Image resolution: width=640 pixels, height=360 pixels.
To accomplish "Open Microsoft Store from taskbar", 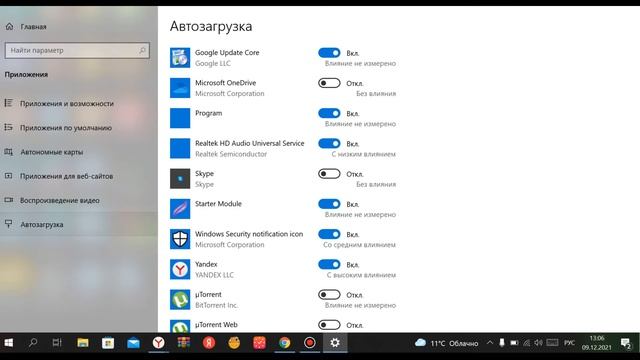I will [108, 343].
